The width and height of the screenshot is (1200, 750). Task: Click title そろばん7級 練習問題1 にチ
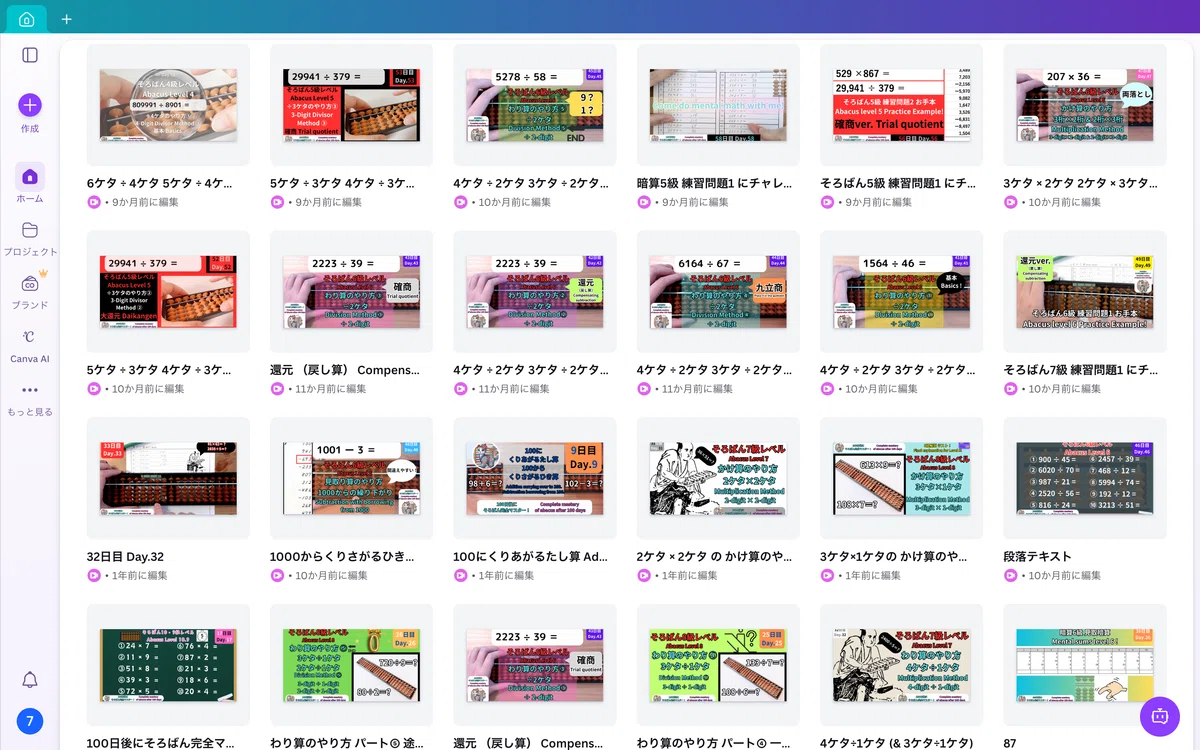pos(1080,370)
